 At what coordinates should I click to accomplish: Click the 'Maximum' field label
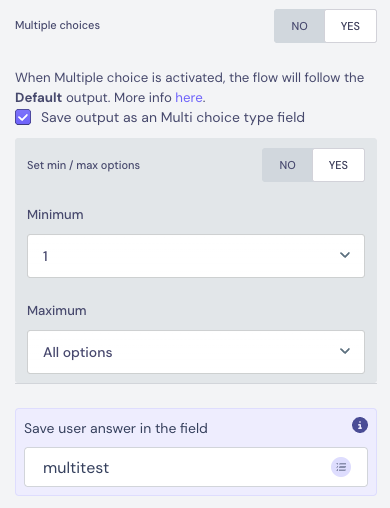click(x=57, y=311)
